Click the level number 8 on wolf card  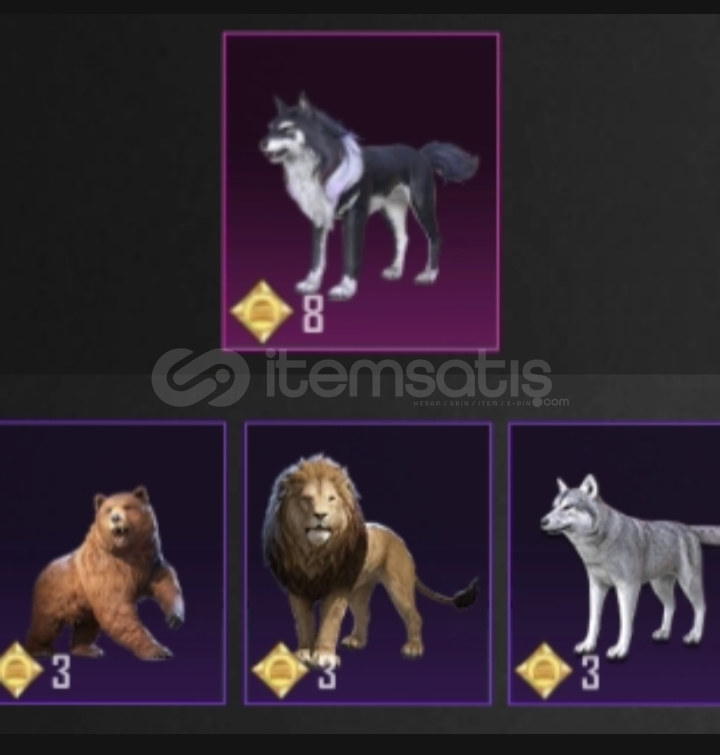point(313,314)
